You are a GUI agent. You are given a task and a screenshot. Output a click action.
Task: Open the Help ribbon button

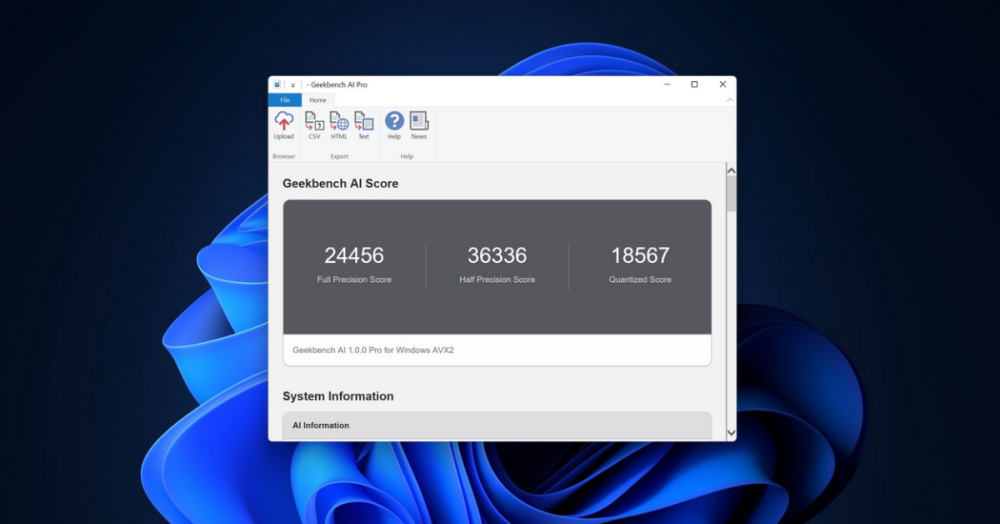(394, 126)
